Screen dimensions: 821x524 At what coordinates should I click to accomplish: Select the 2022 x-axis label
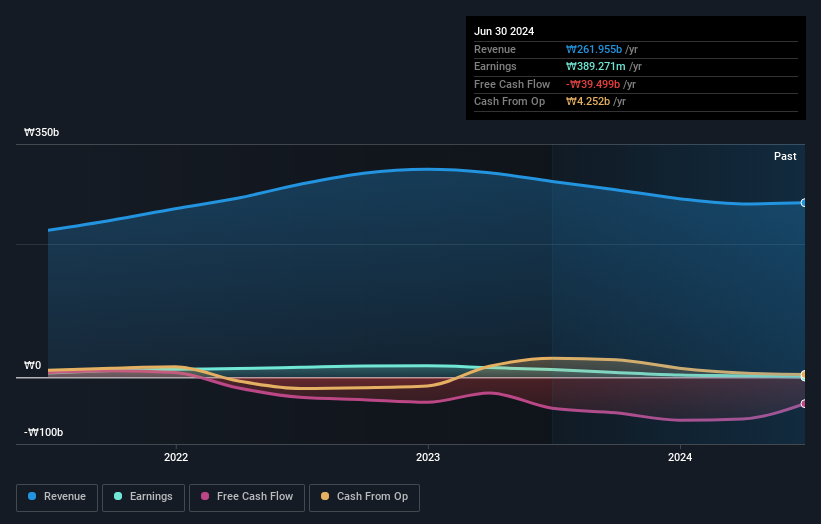[x=176, y=457]
